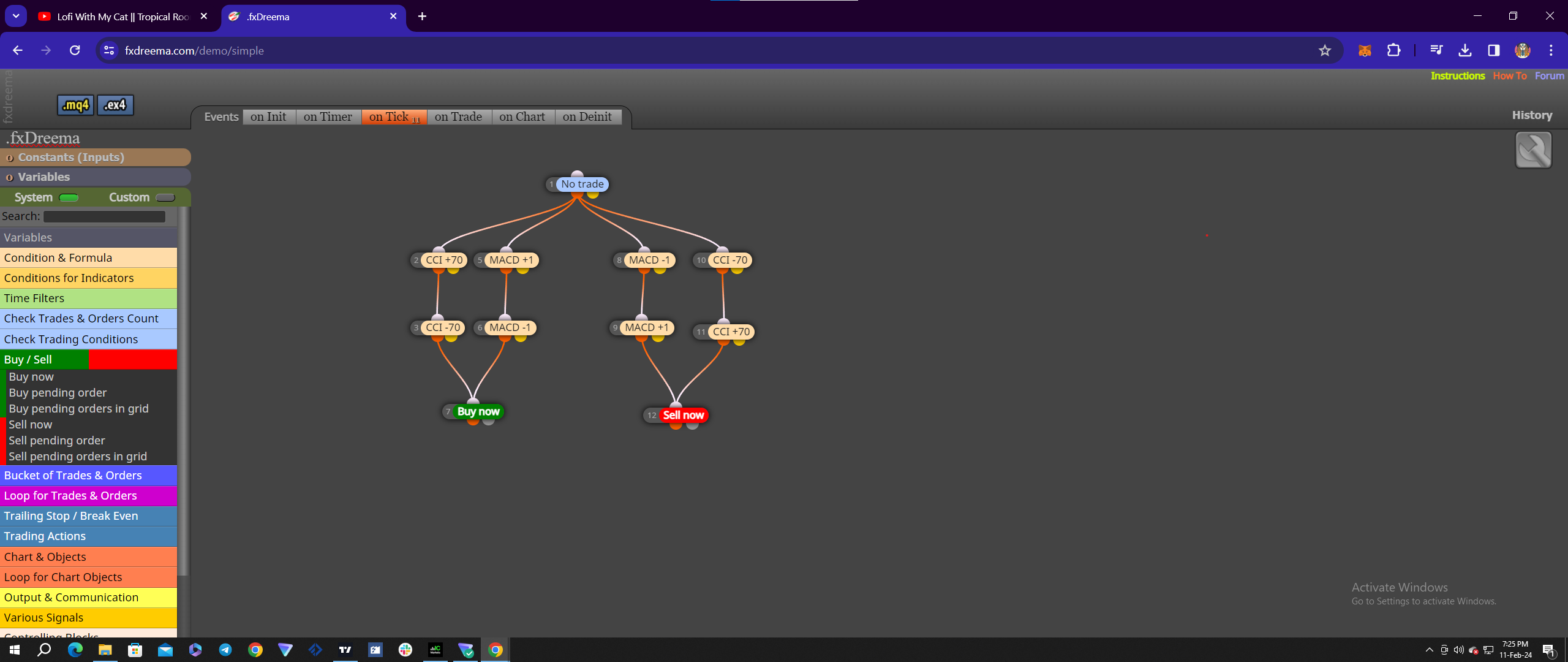The height and width of the screenshot is (662, 1568).
Task: Expand Output & Communication category
Action: pyautogui.click(x=89, y=598)
